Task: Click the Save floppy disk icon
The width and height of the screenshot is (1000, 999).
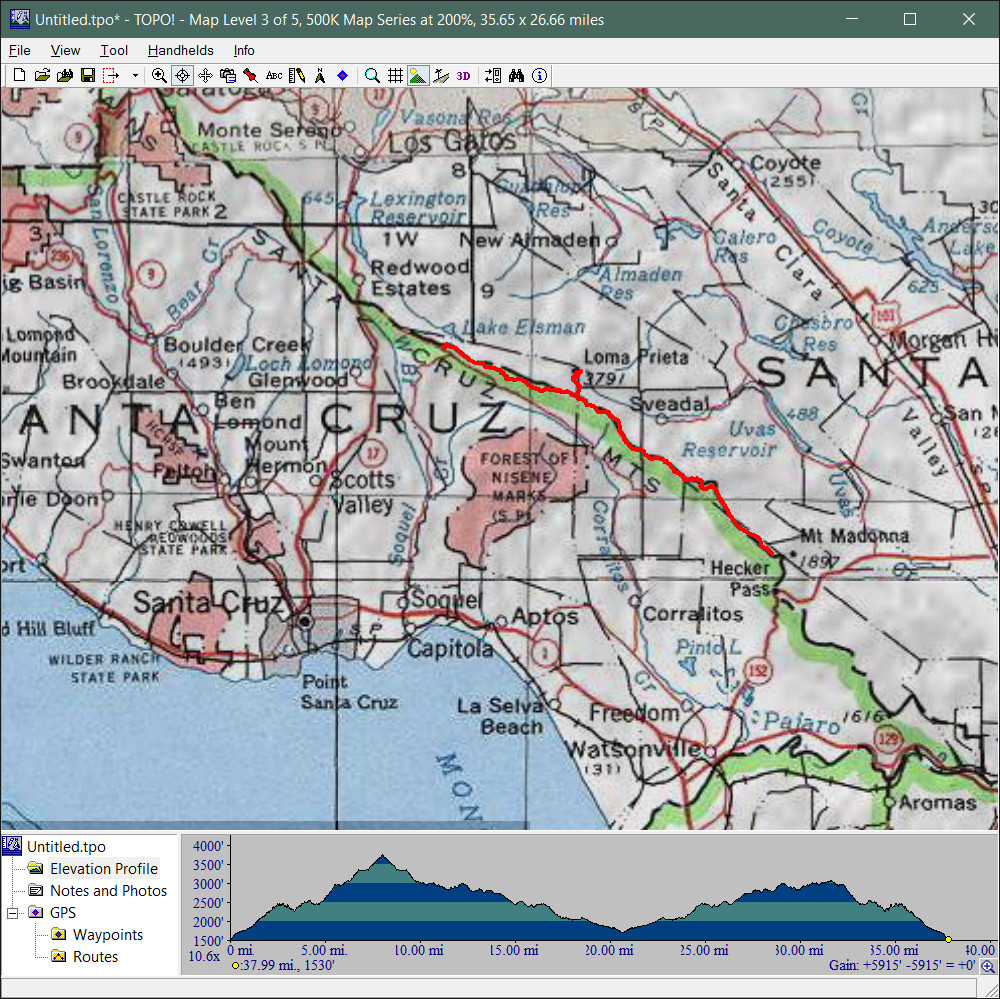Action: point(87,75)
